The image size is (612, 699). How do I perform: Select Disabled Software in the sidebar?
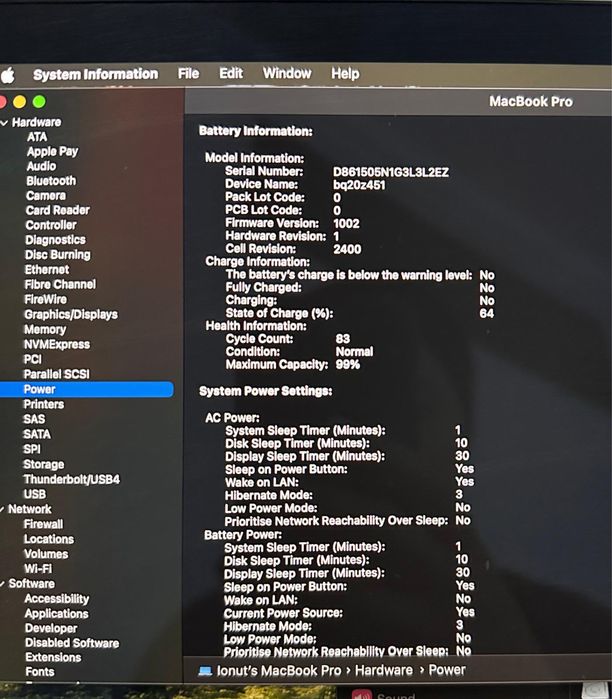click(72, 643)
